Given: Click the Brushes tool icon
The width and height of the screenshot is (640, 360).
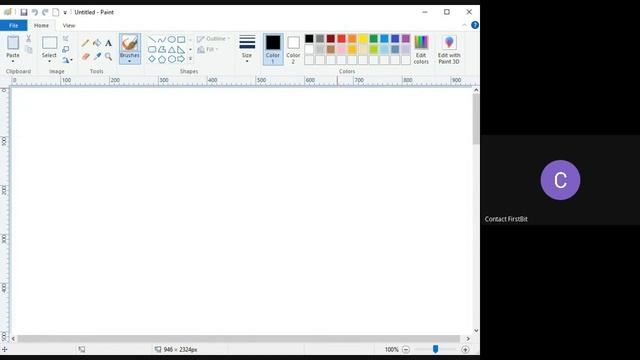Looking at the screenshot, I should tap(130, 43).
